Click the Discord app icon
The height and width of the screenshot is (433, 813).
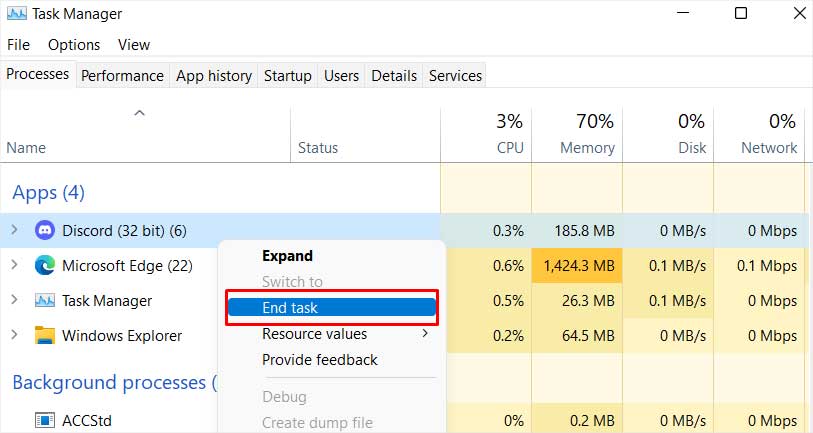coord(45,230)
